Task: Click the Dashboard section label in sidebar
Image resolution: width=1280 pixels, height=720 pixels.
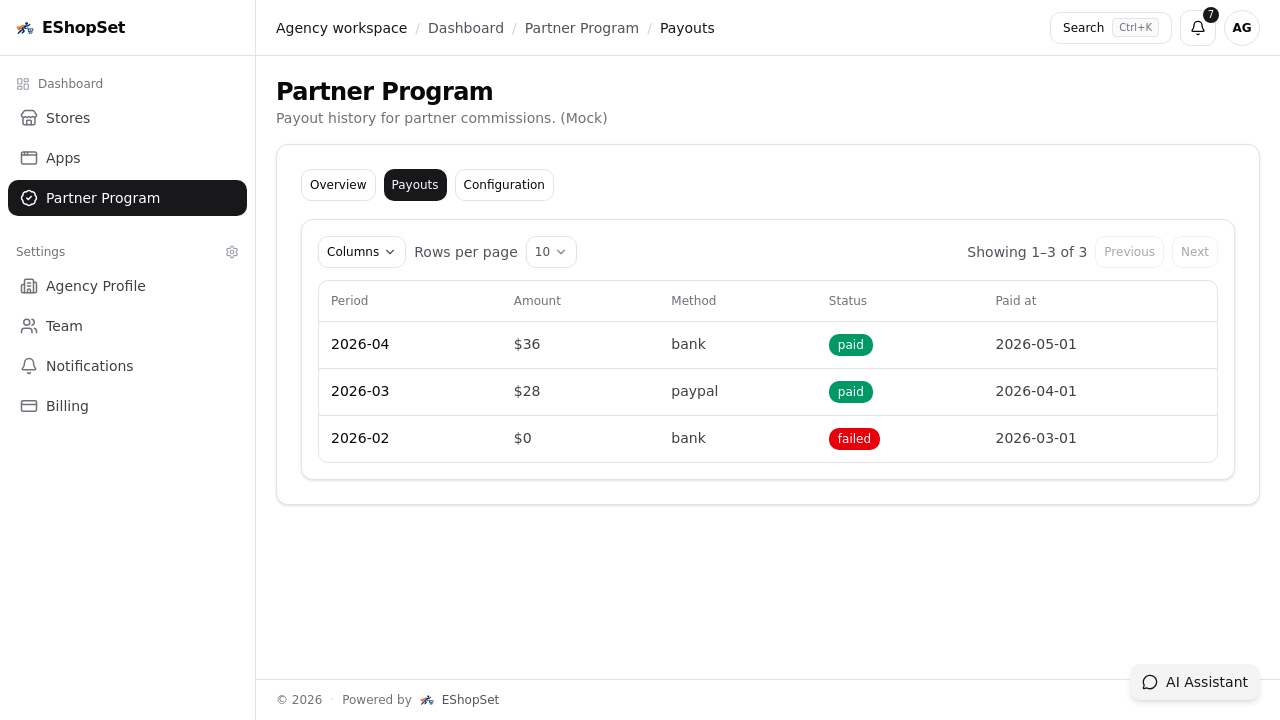Action: coord(70,84)
